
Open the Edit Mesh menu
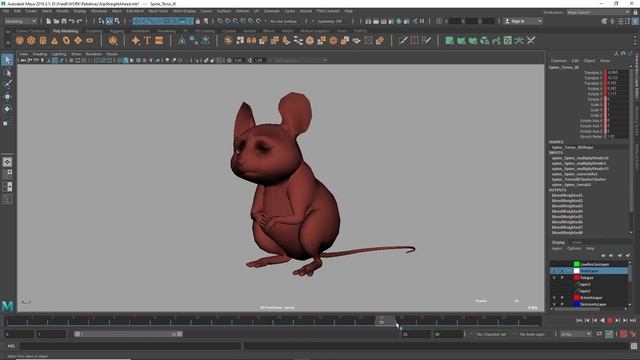135,11
